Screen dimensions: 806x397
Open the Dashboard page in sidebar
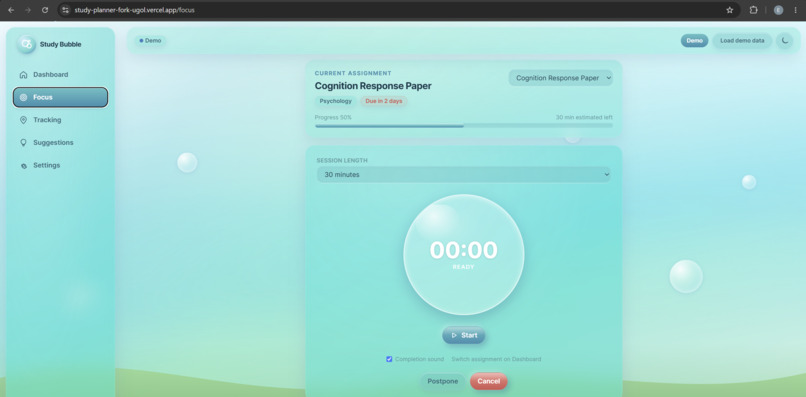click(x=60, y=75)
